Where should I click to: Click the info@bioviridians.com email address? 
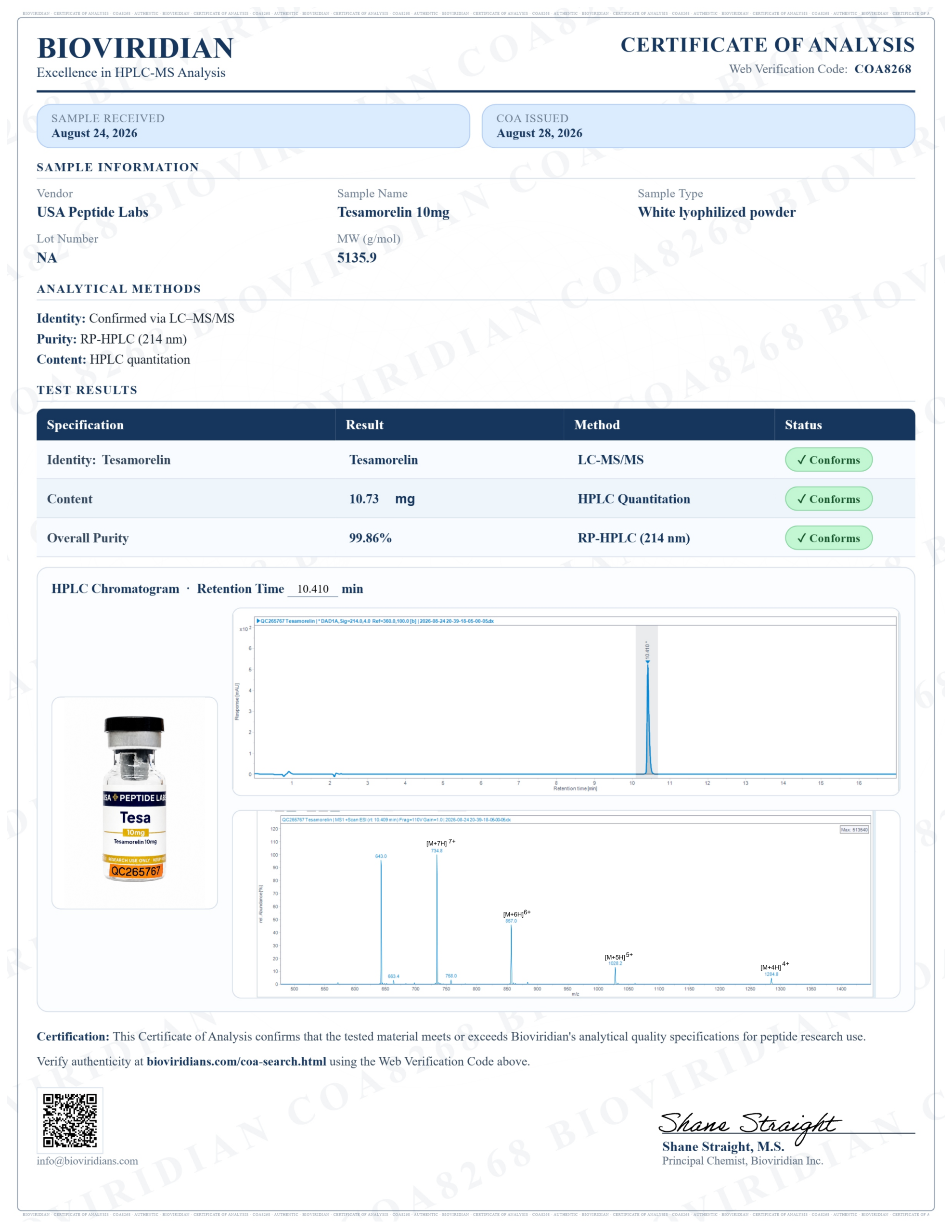point(88,1161)
